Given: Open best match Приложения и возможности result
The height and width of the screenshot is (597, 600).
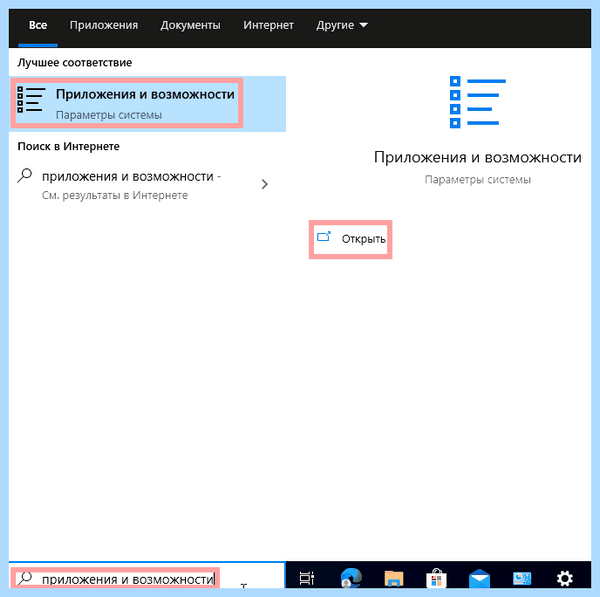Looking at the screenshot, I should tap(147, 104).
